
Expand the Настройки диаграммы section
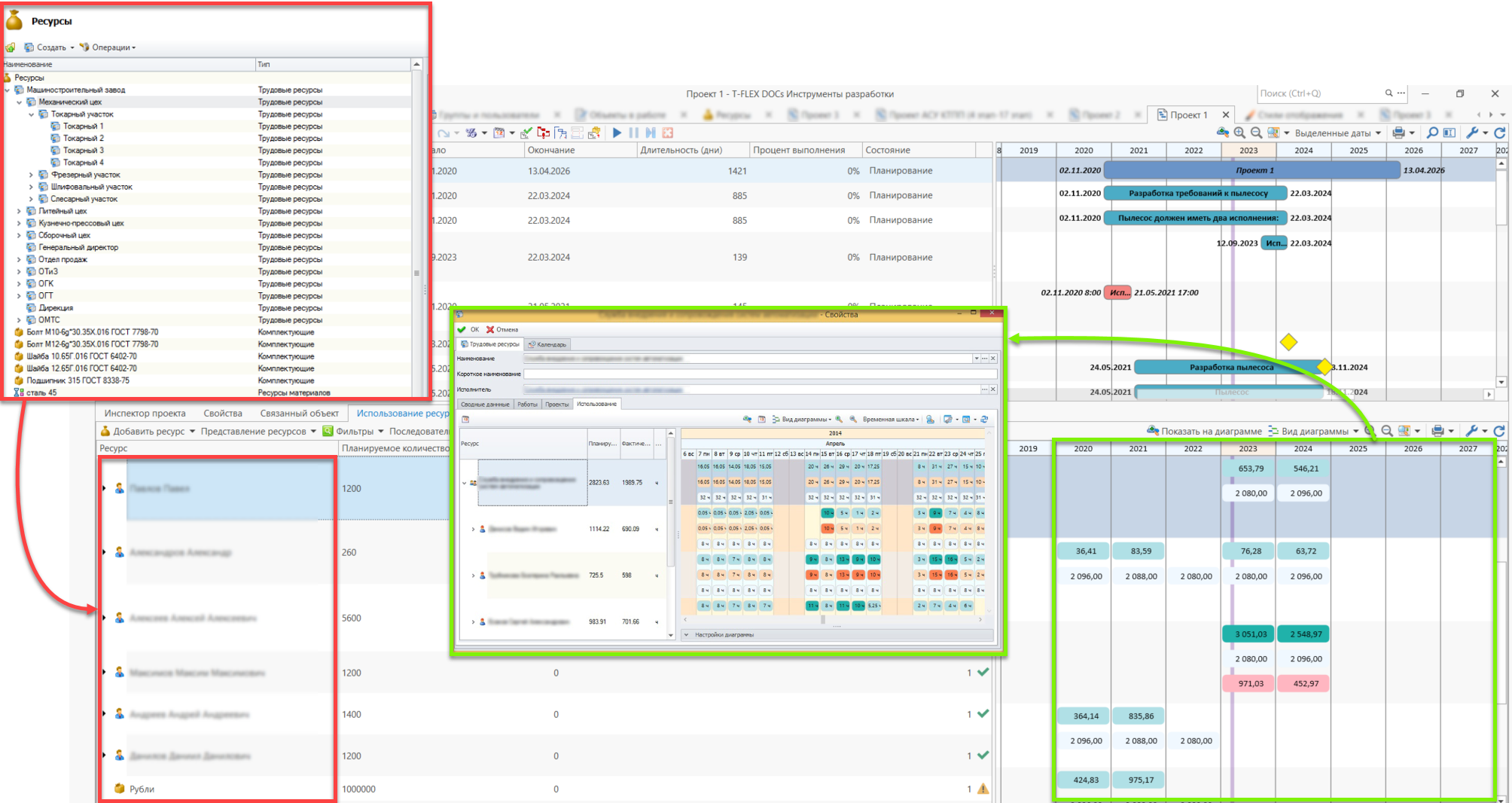[719, 635]
